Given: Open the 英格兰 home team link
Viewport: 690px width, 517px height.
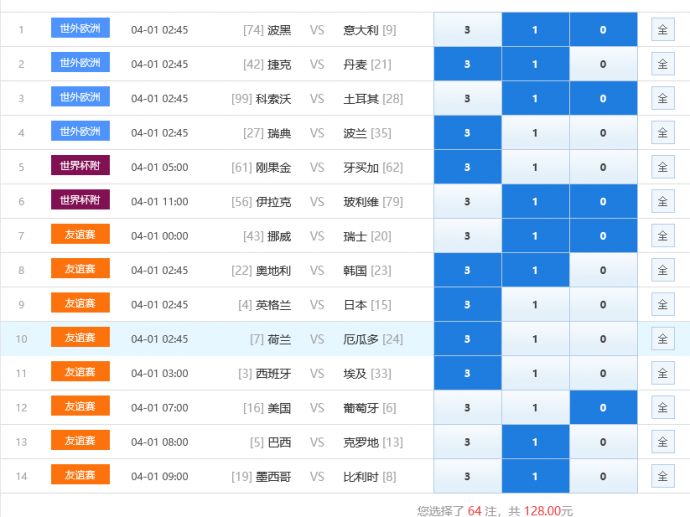Looking at the screenshot, I should [273, 305].
